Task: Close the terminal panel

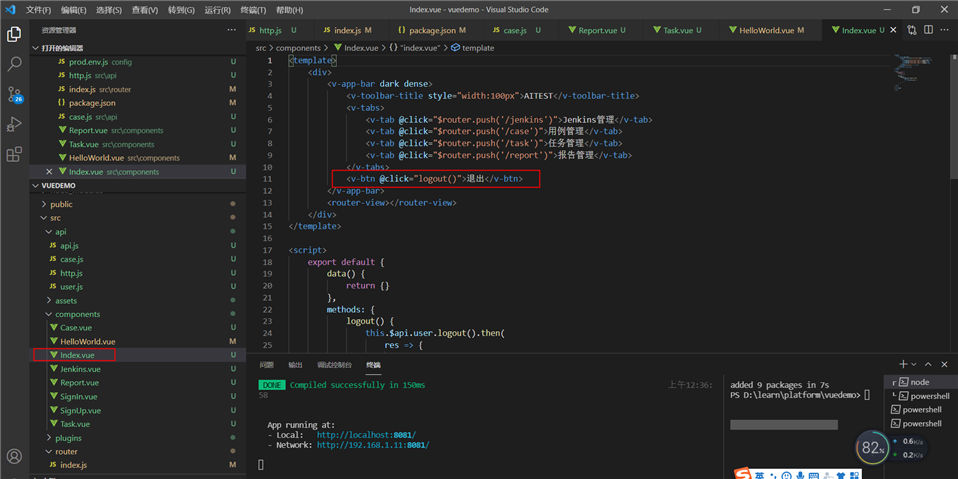Action: click(x=946, y=364)
